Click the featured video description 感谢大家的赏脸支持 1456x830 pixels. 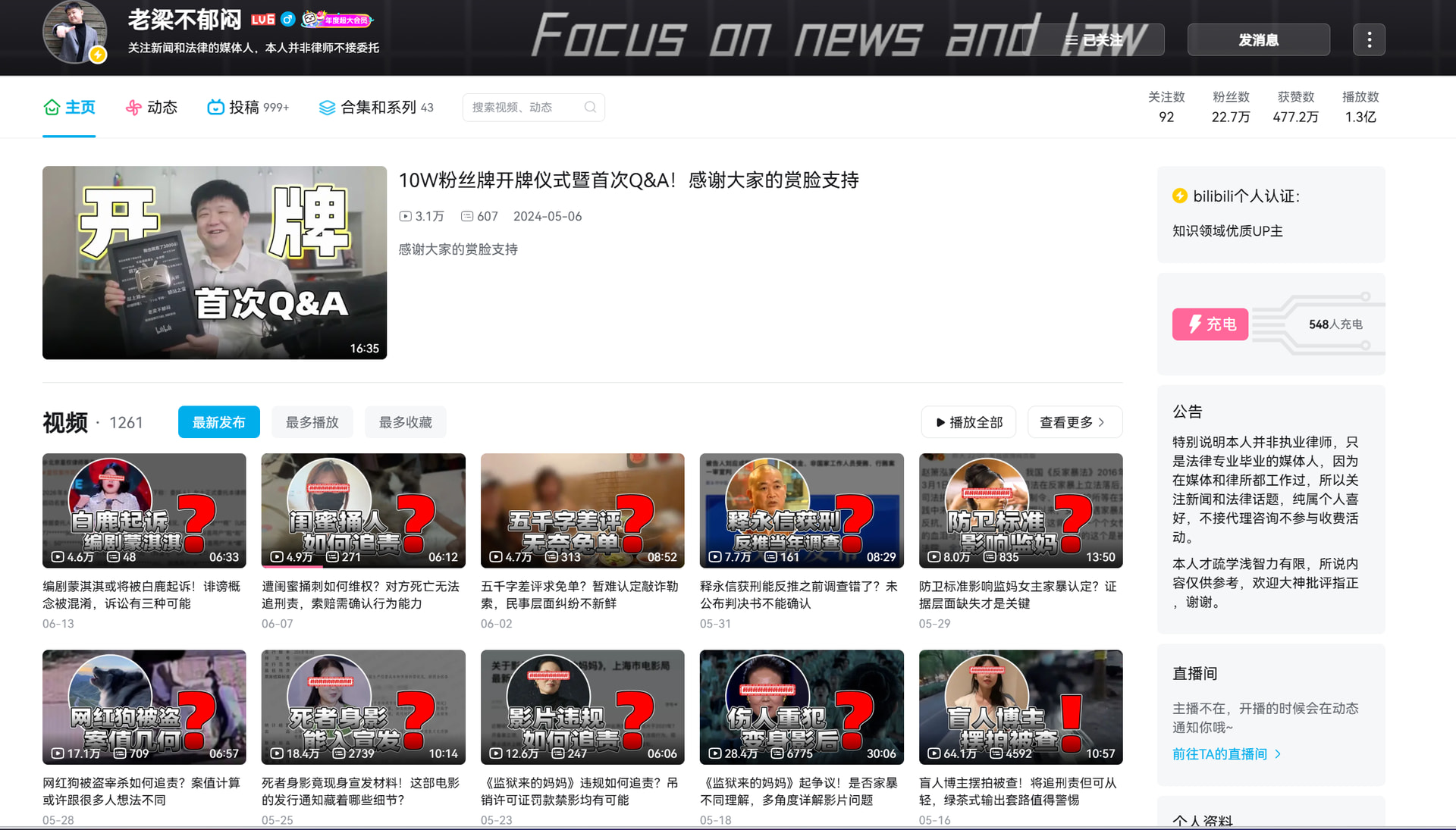point(458,249)
